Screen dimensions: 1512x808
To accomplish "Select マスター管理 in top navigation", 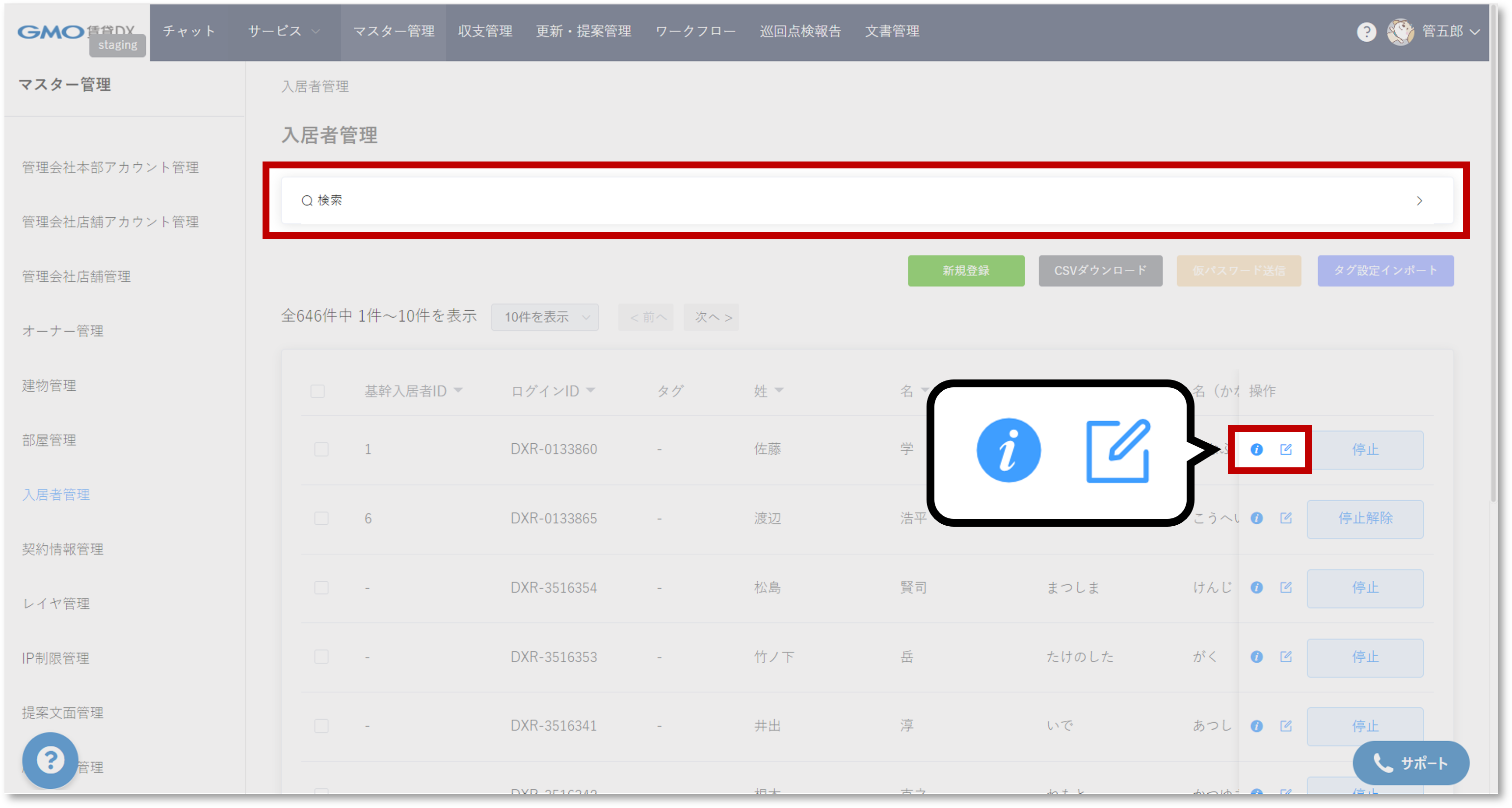I will click(x=393, y=32).
